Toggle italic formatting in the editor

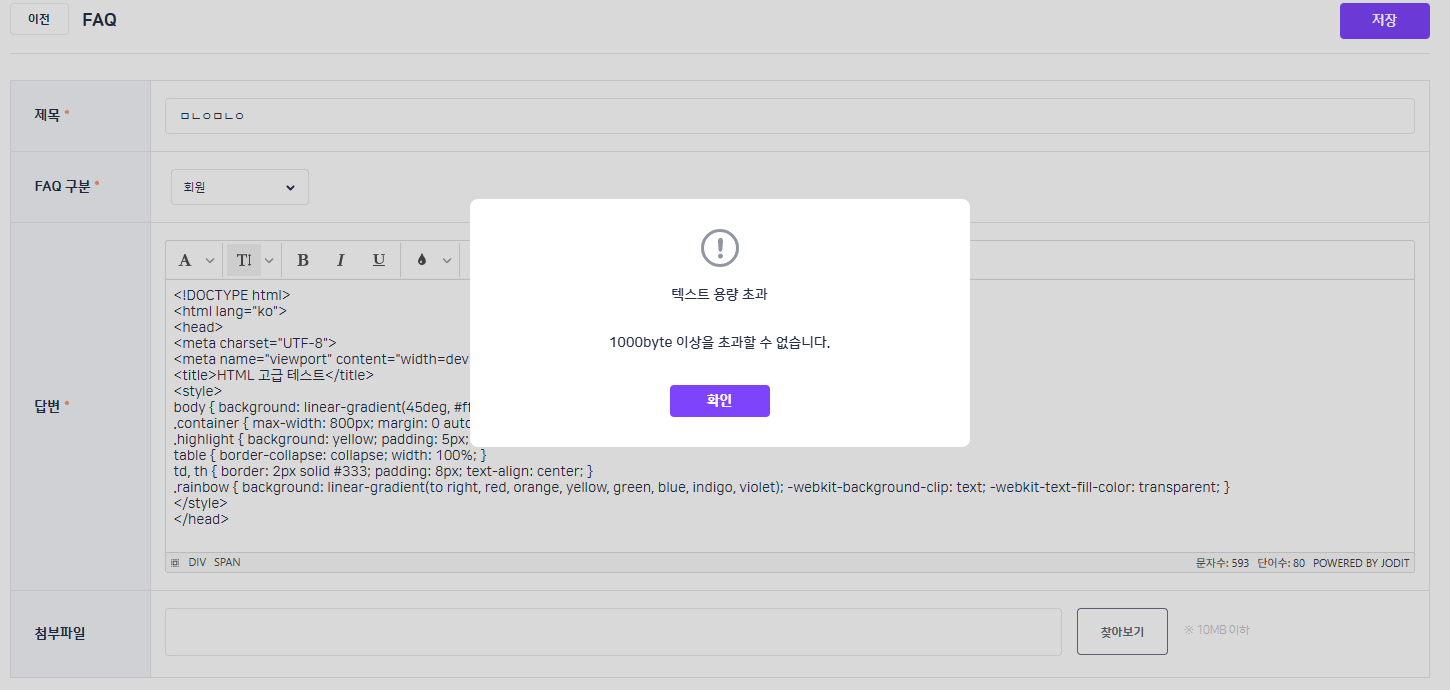point(340,260)
